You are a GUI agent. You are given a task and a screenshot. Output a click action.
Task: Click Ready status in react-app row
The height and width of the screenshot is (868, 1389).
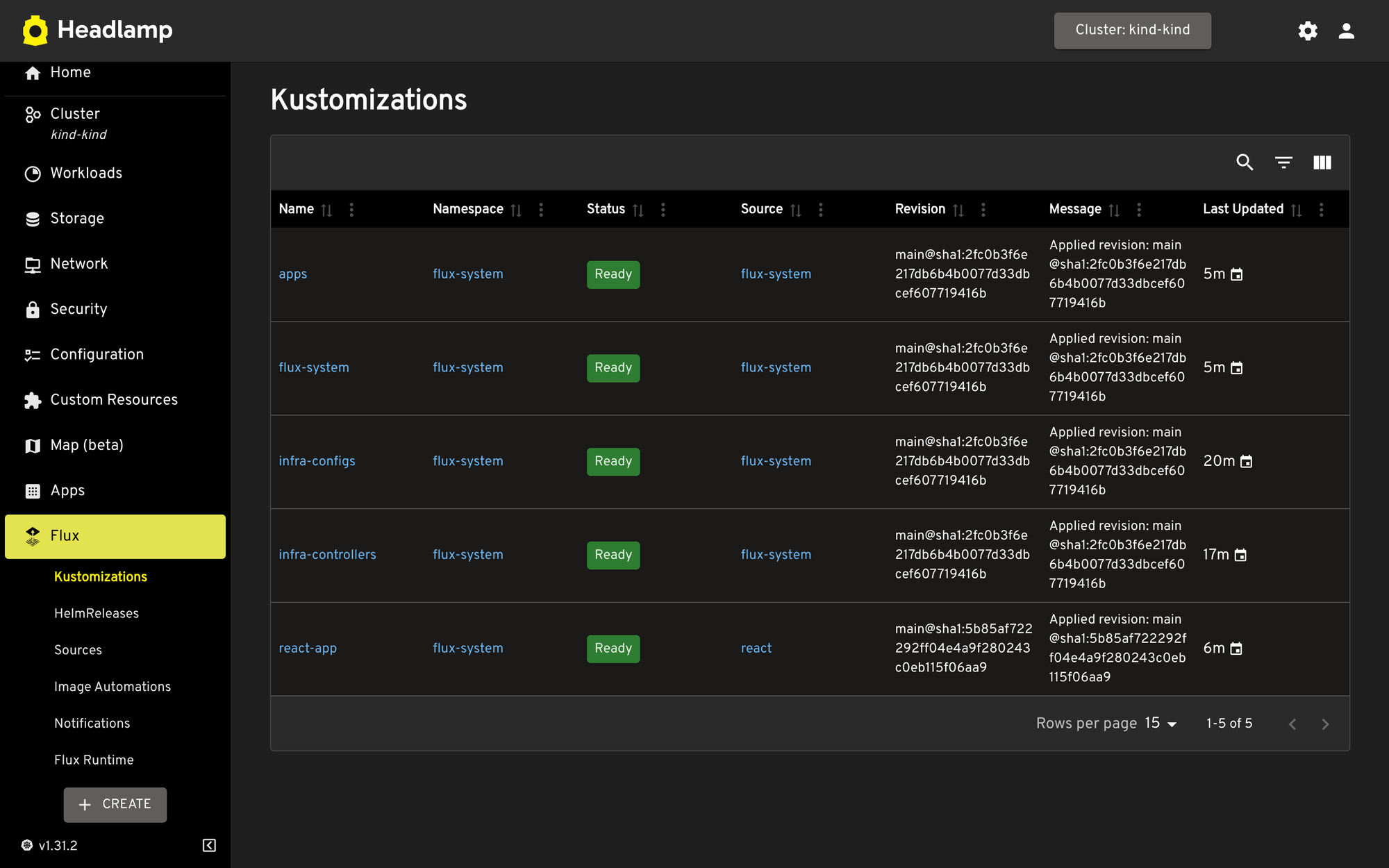point(613,649)
